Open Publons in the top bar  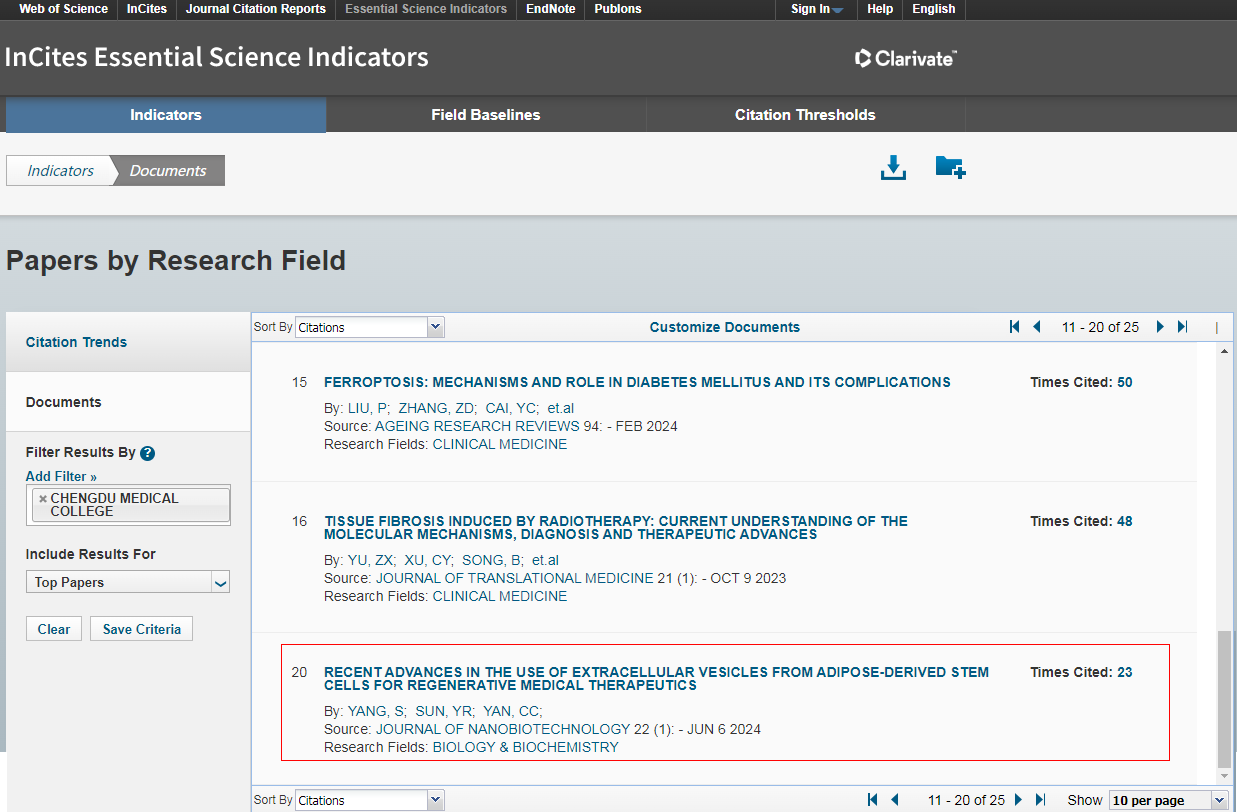click(x=618, y=9)
